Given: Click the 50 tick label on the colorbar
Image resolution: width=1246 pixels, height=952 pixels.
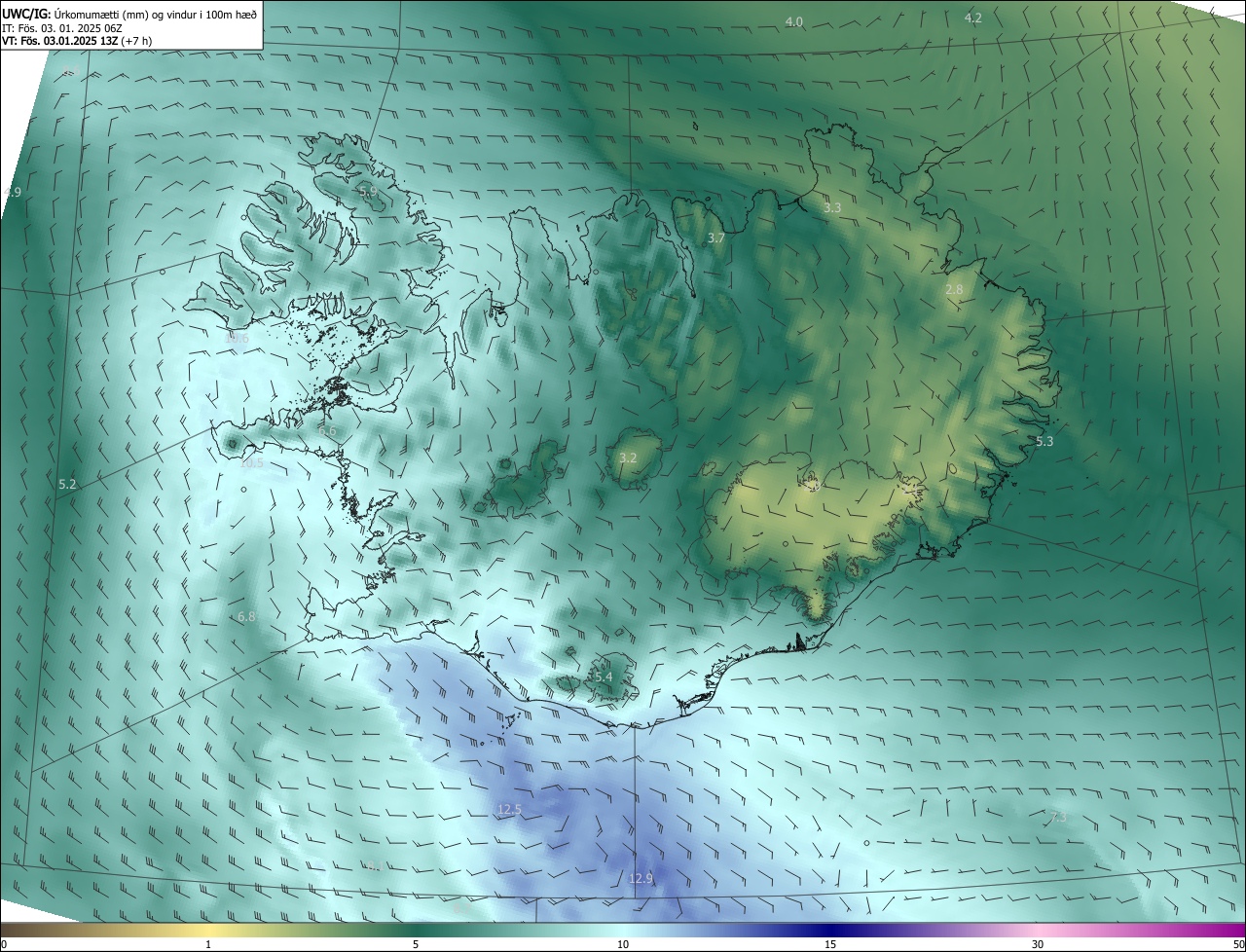Looking at the screenshot, I should [1238, 944].
